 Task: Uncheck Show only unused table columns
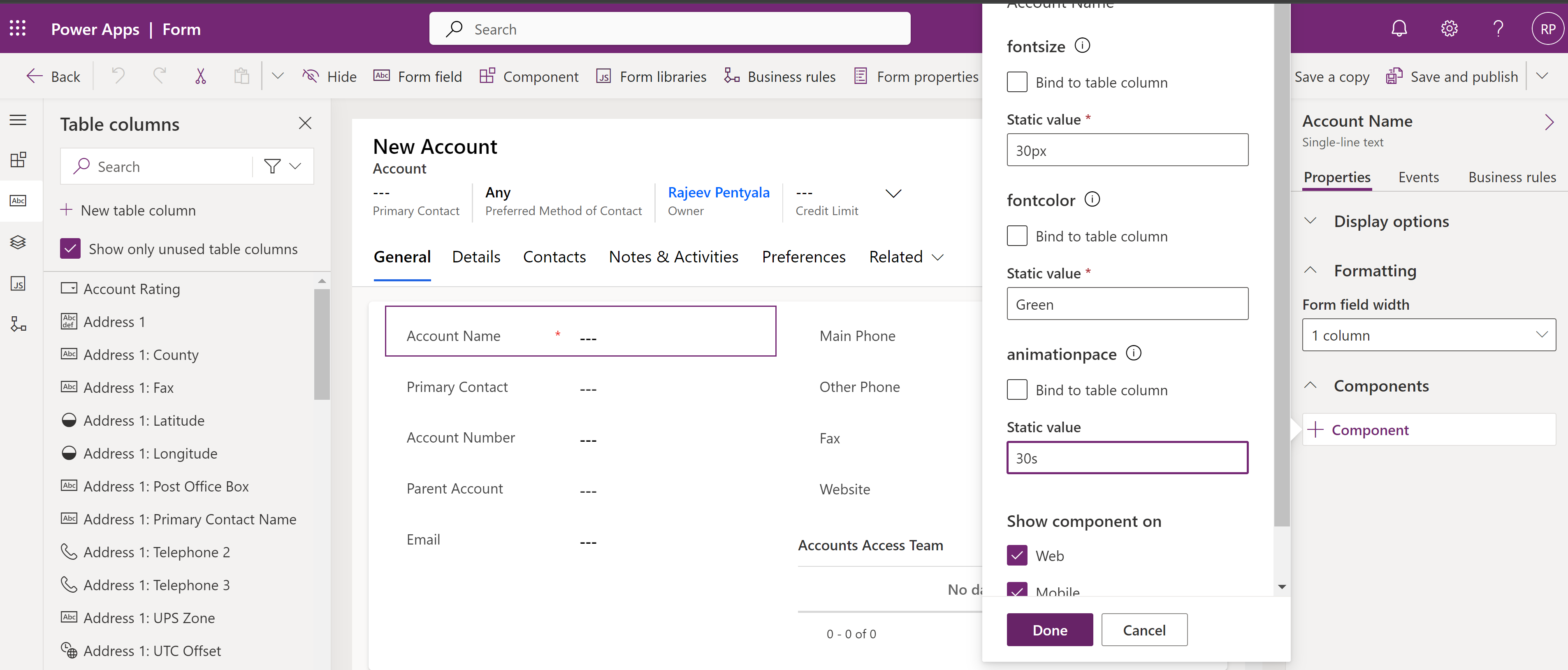(x=71, y=248)
